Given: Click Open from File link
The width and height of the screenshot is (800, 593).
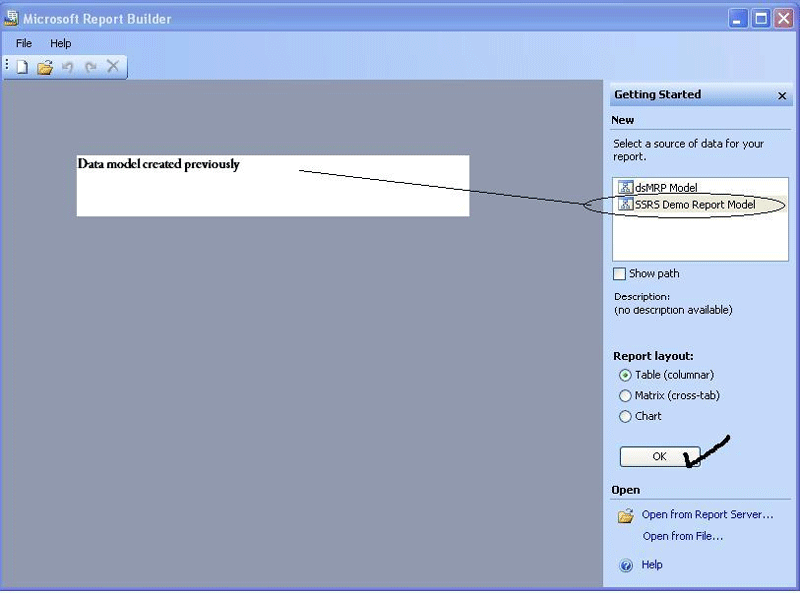Looking at the screenshot, I should [x=683, y=536].
